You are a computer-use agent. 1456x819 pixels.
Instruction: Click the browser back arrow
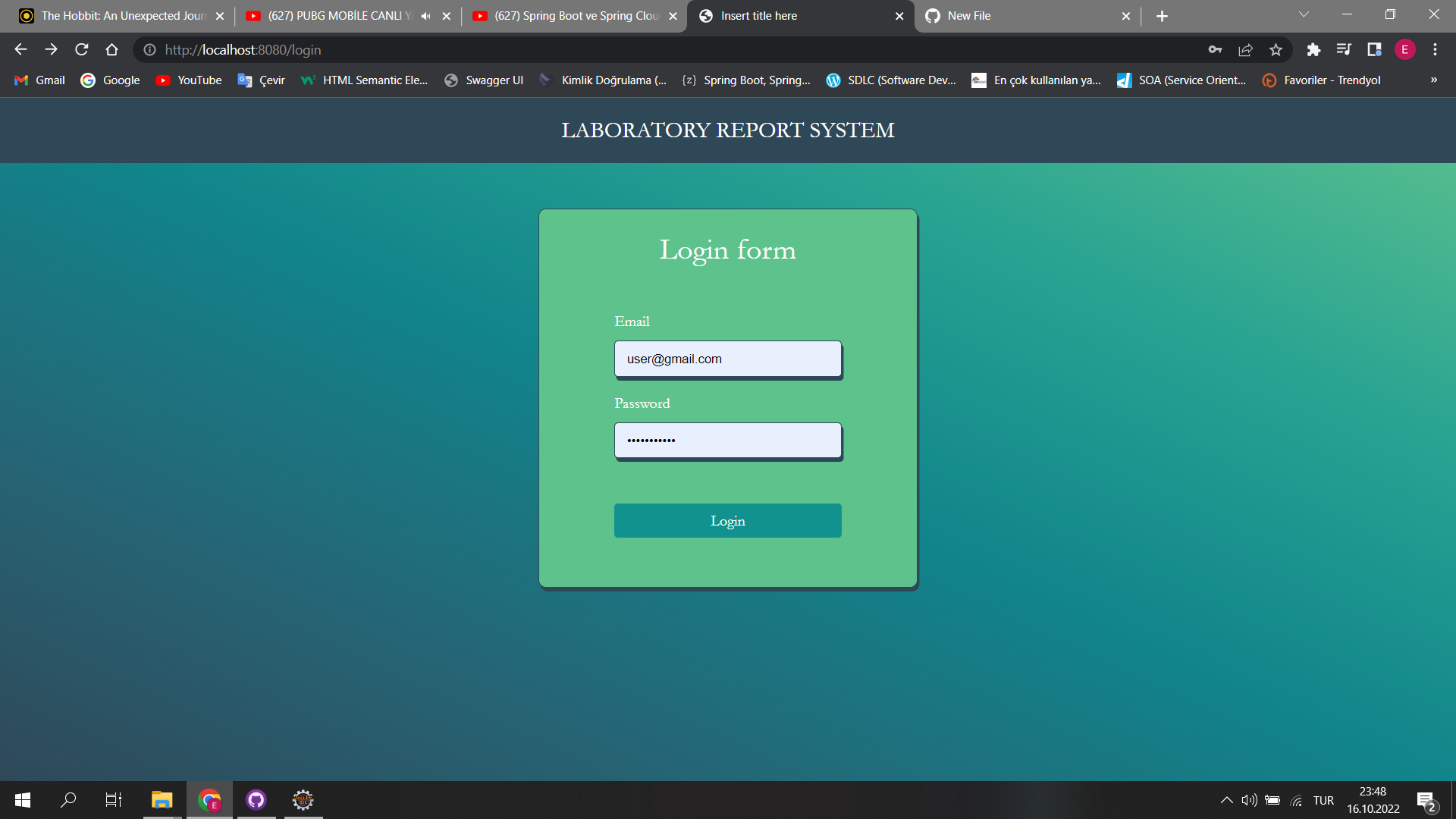point(20,49)
